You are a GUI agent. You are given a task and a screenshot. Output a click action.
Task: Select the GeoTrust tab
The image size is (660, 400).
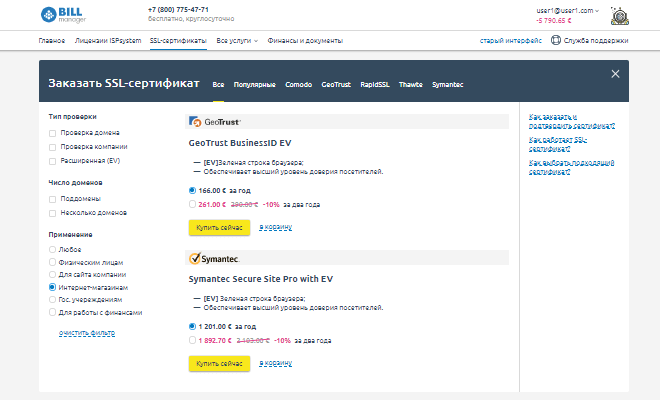coord(336,85)
